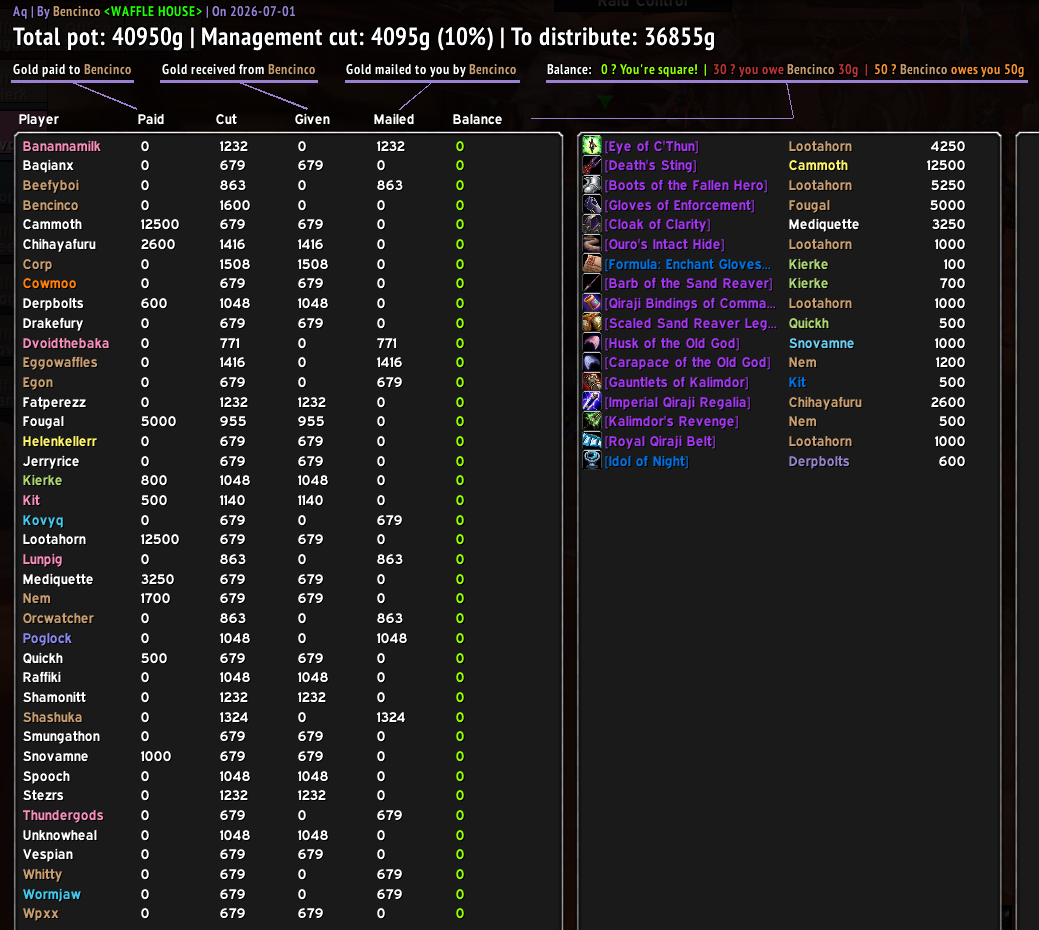Select the Lootahorn player name in roster
The image size is (1039, 930).
tap(54, 539)
